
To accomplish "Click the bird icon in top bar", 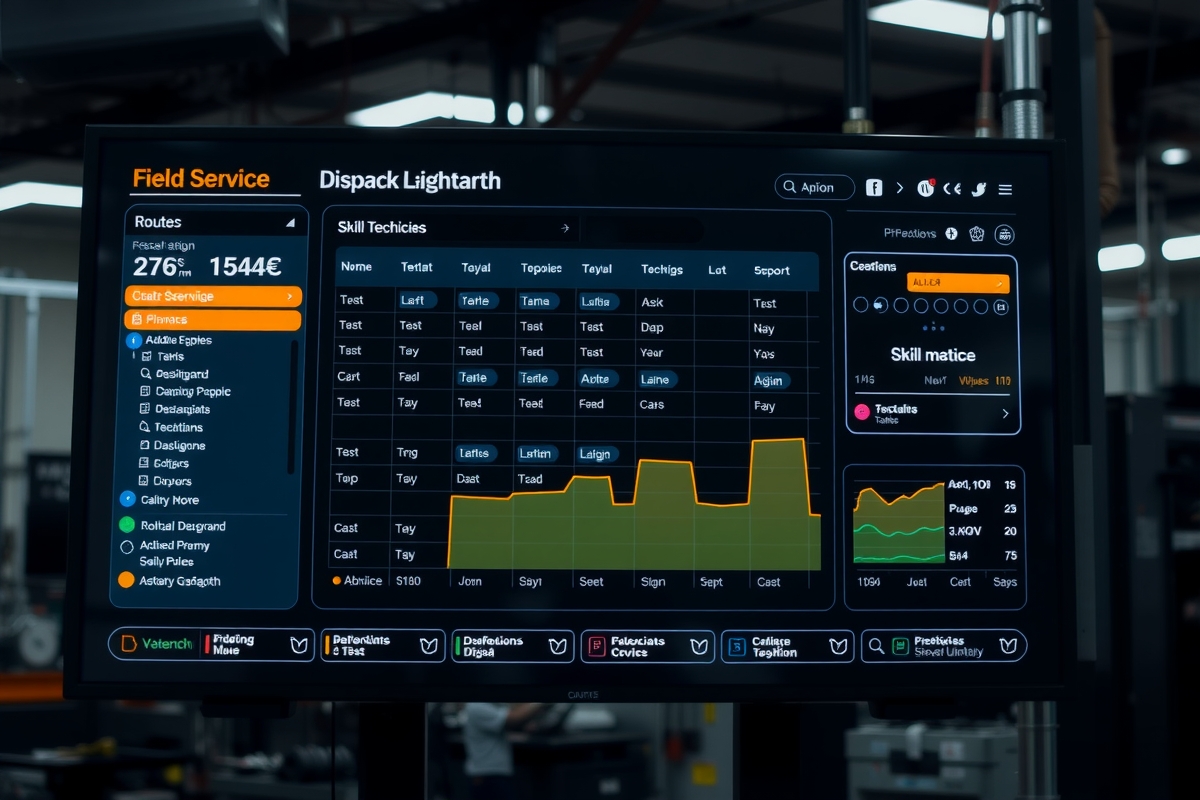I will [x=979, y=188].
